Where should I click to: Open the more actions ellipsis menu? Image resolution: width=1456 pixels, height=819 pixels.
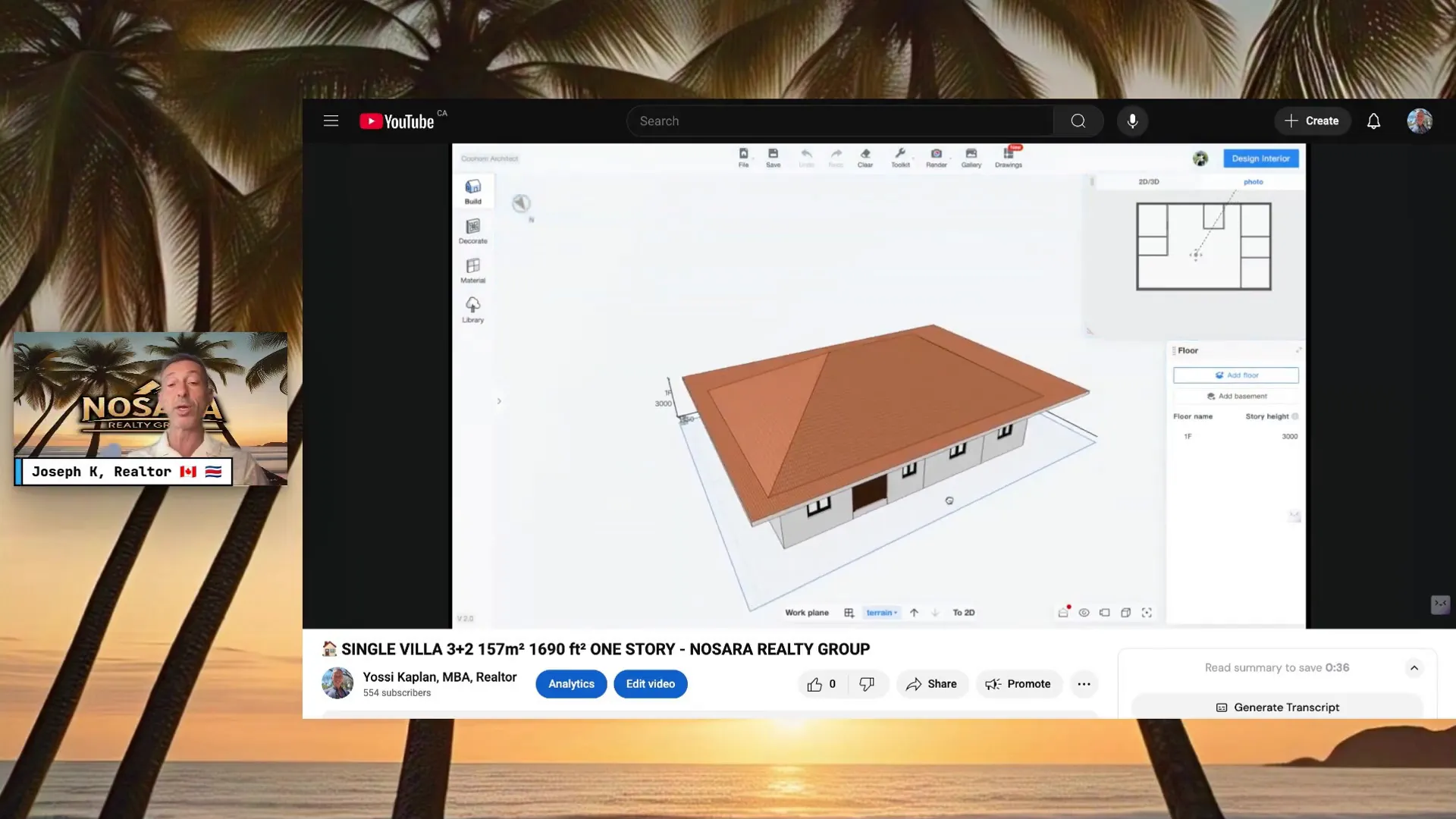pyautogui.click(x=1084, y=684)
